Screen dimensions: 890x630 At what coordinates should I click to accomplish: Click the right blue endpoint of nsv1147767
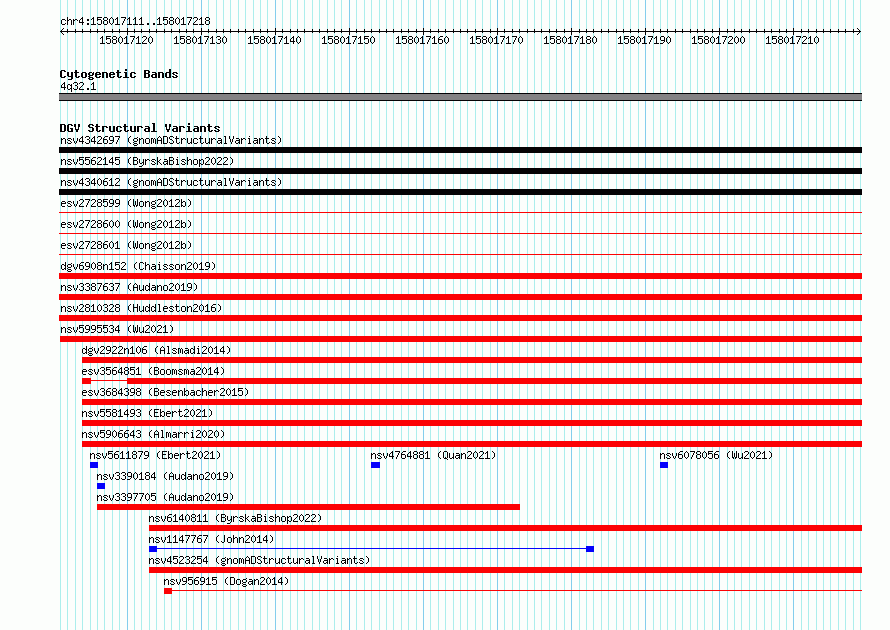[x=590, y=549]
